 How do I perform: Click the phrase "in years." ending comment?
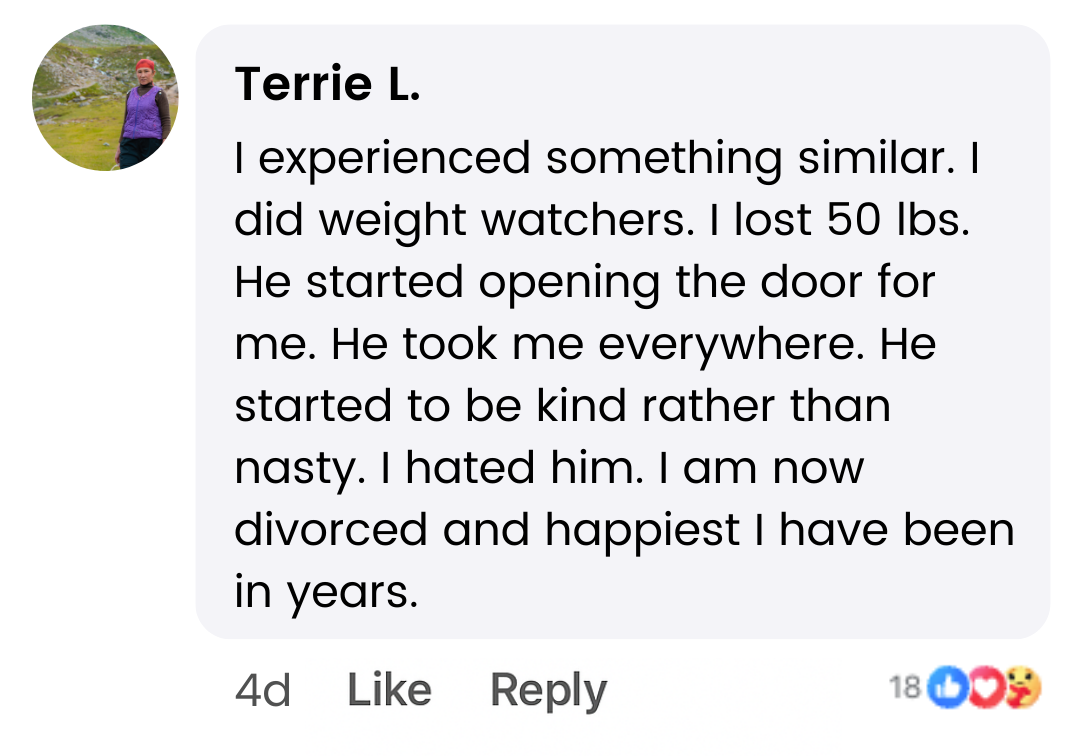point(326,593)
